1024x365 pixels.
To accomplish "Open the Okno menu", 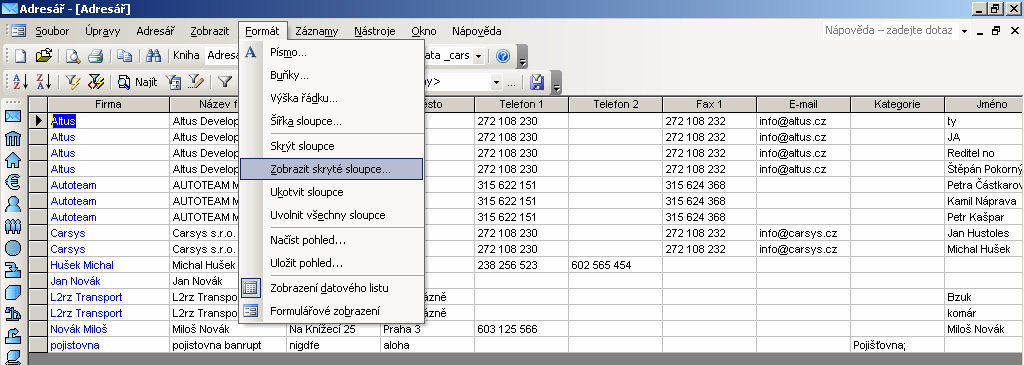I will tap(424, 31).
